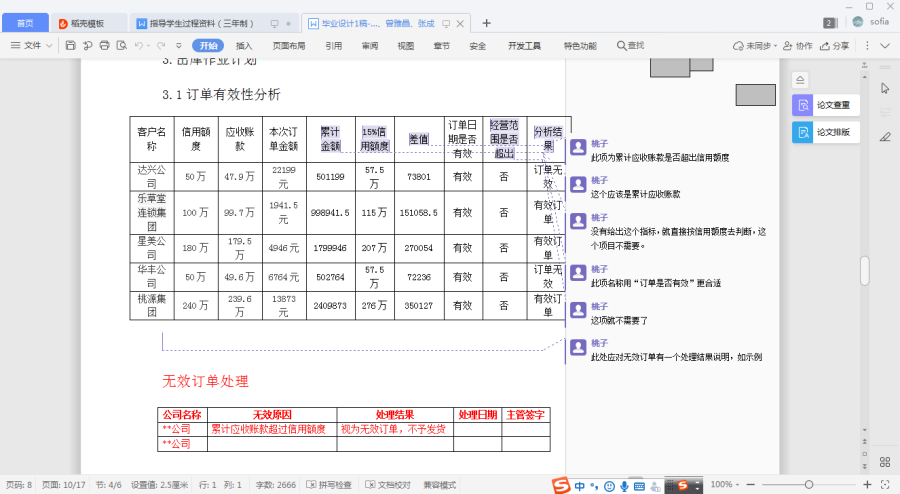The image size is (900, 494).
Task: Click the input method microphone icon
Action: pyautogui.click(x=624, y=486)
